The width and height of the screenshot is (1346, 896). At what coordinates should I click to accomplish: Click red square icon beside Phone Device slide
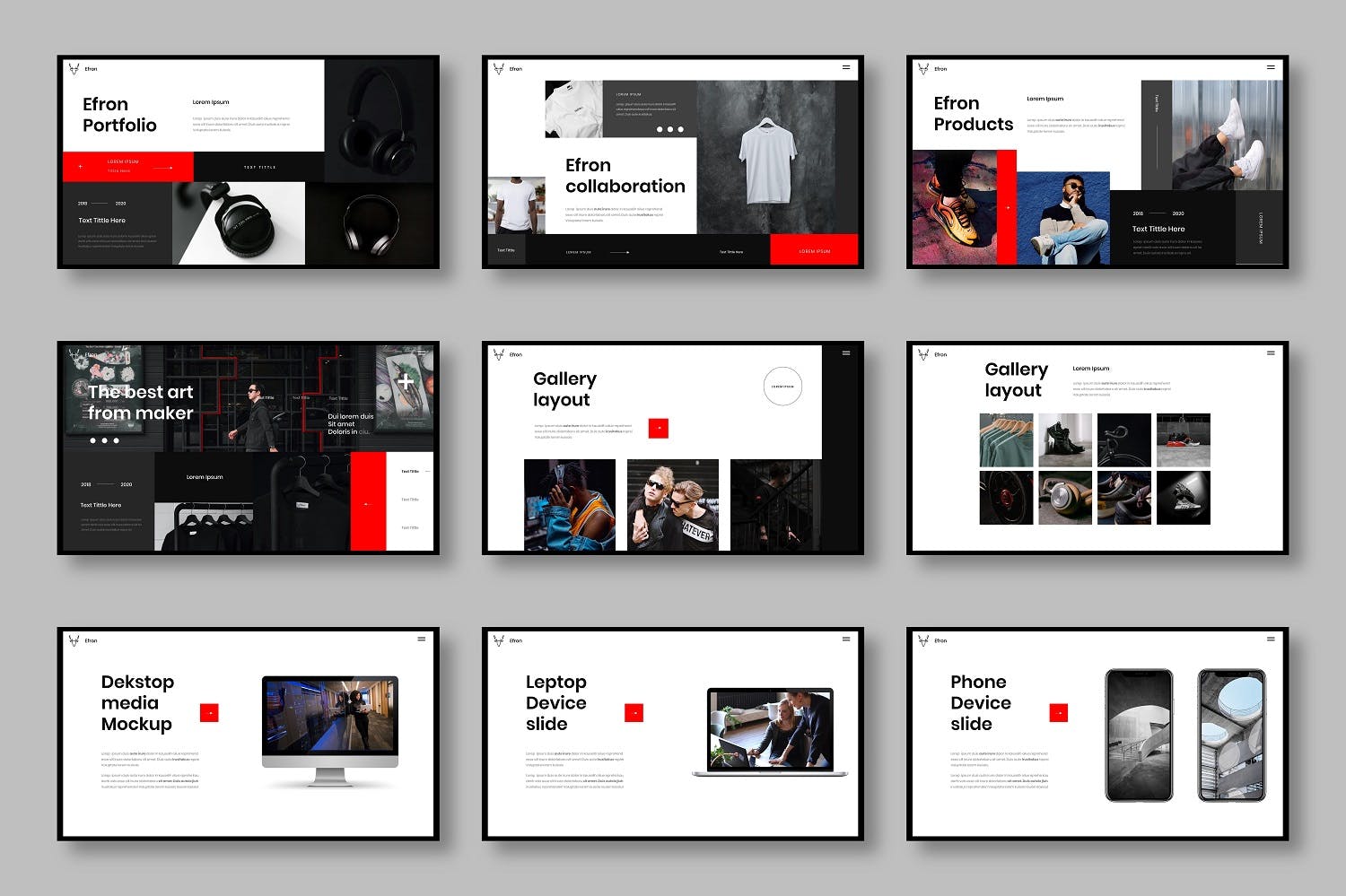(x=1058, y=713)
